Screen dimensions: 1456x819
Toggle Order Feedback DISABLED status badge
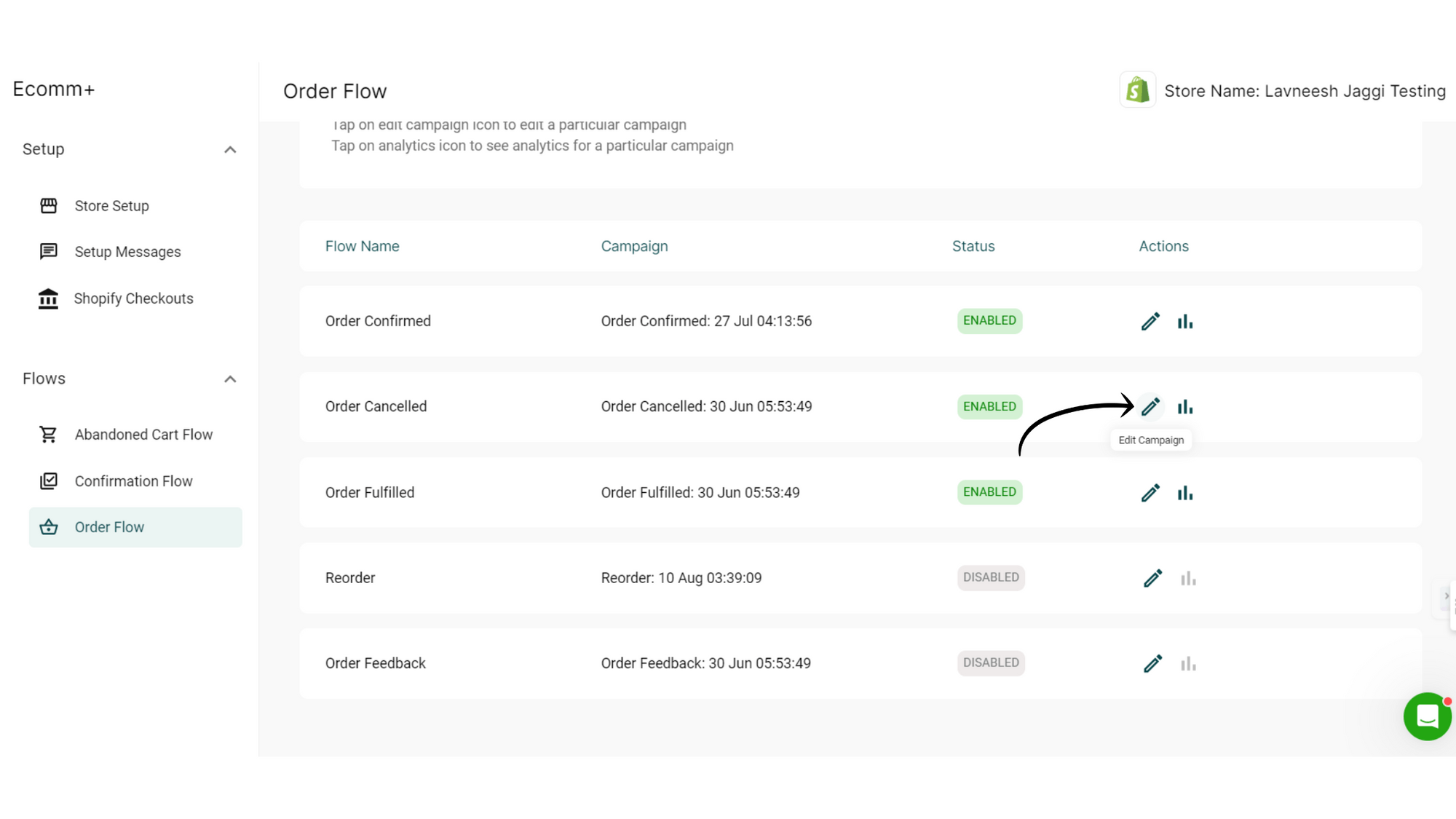990,662
